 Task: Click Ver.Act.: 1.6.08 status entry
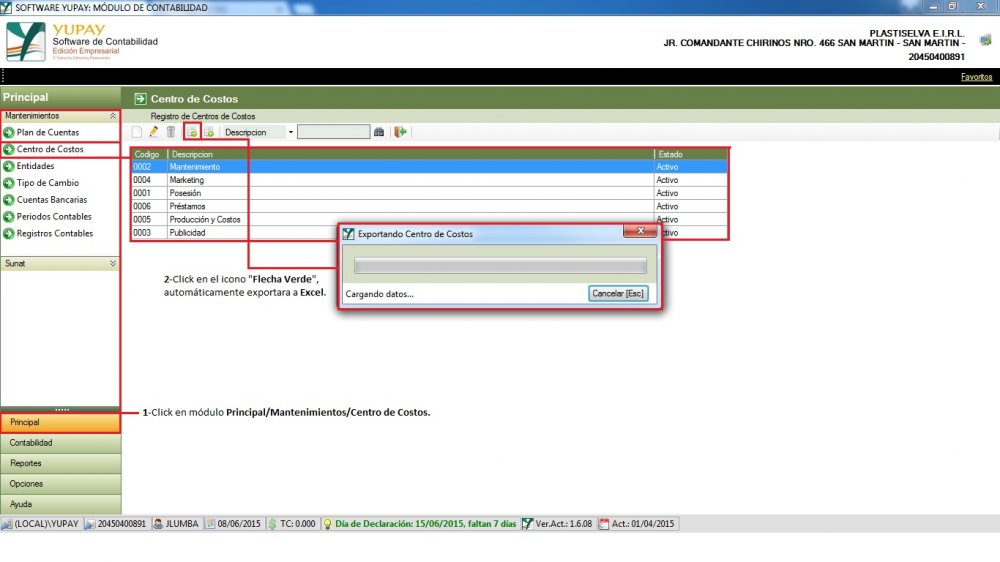(564, 524)
